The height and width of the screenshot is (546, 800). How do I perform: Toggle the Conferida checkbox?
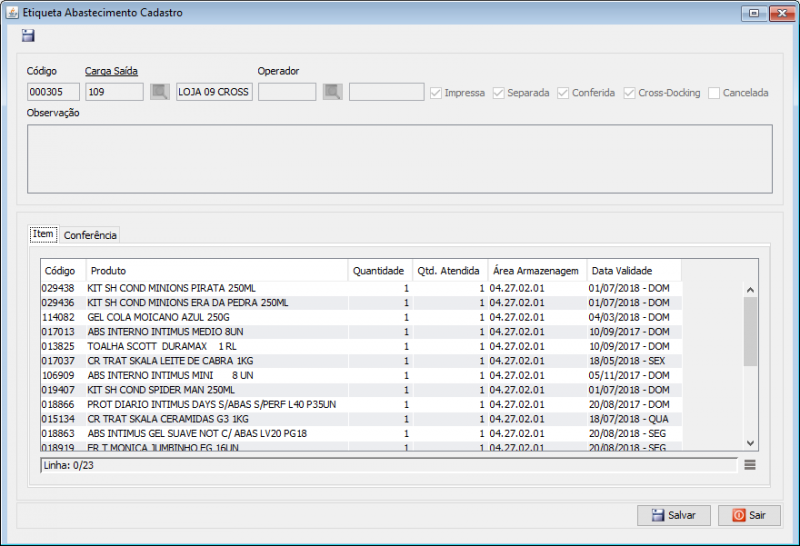pos(563,93)
